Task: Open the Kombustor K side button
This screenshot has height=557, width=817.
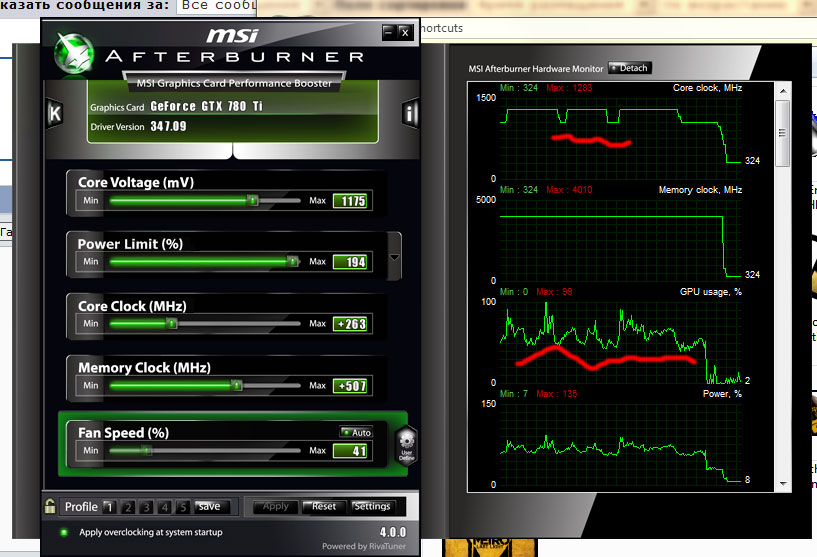Action: (x=55, y=113)
